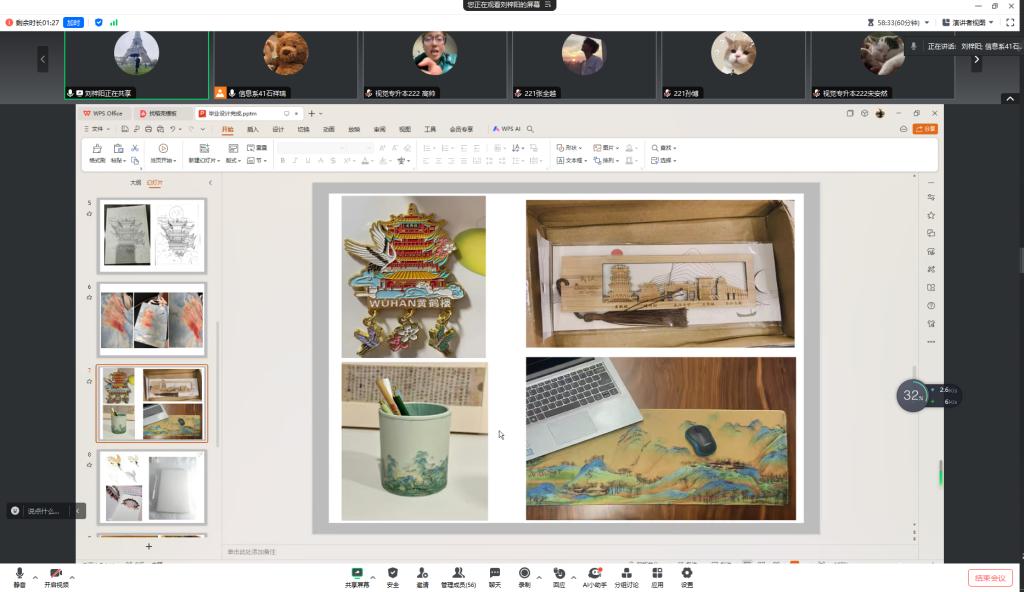Expand the arrow next to 静音
Image resolution: width=1024 pixels, height=592 pixels.
35,577
